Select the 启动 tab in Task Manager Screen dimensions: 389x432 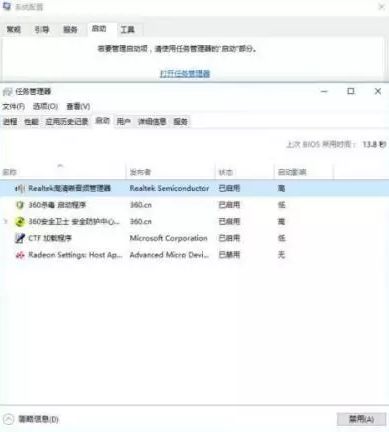coord(103,121)
